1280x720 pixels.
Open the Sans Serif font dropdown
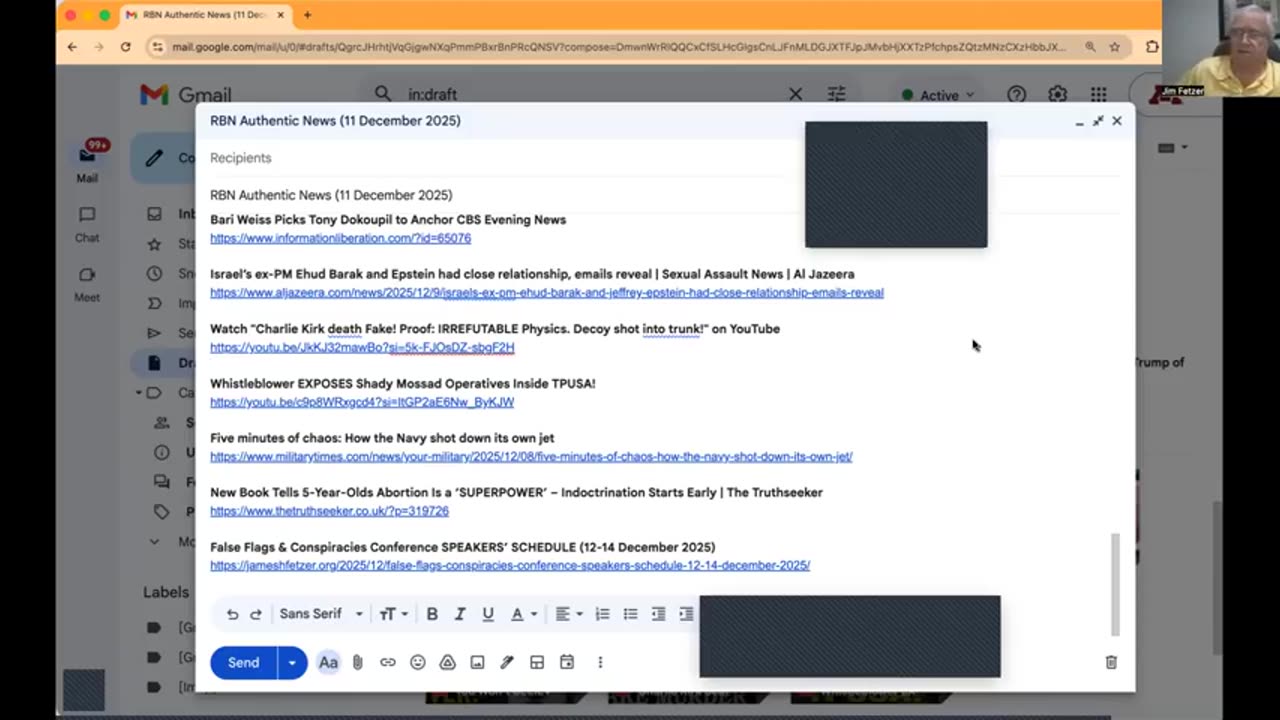pyautogui.click(x=320, y=614)
